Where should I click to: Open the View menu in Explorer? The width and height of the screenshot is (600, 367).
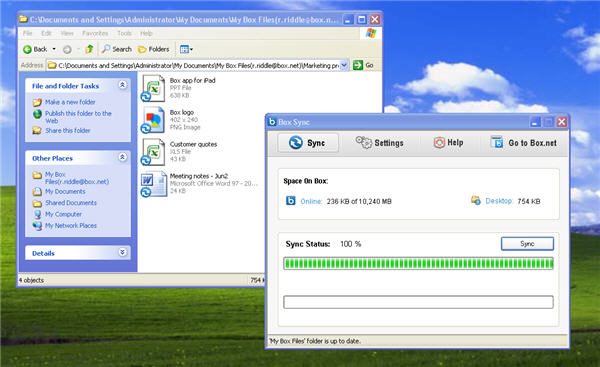(67, 33)
